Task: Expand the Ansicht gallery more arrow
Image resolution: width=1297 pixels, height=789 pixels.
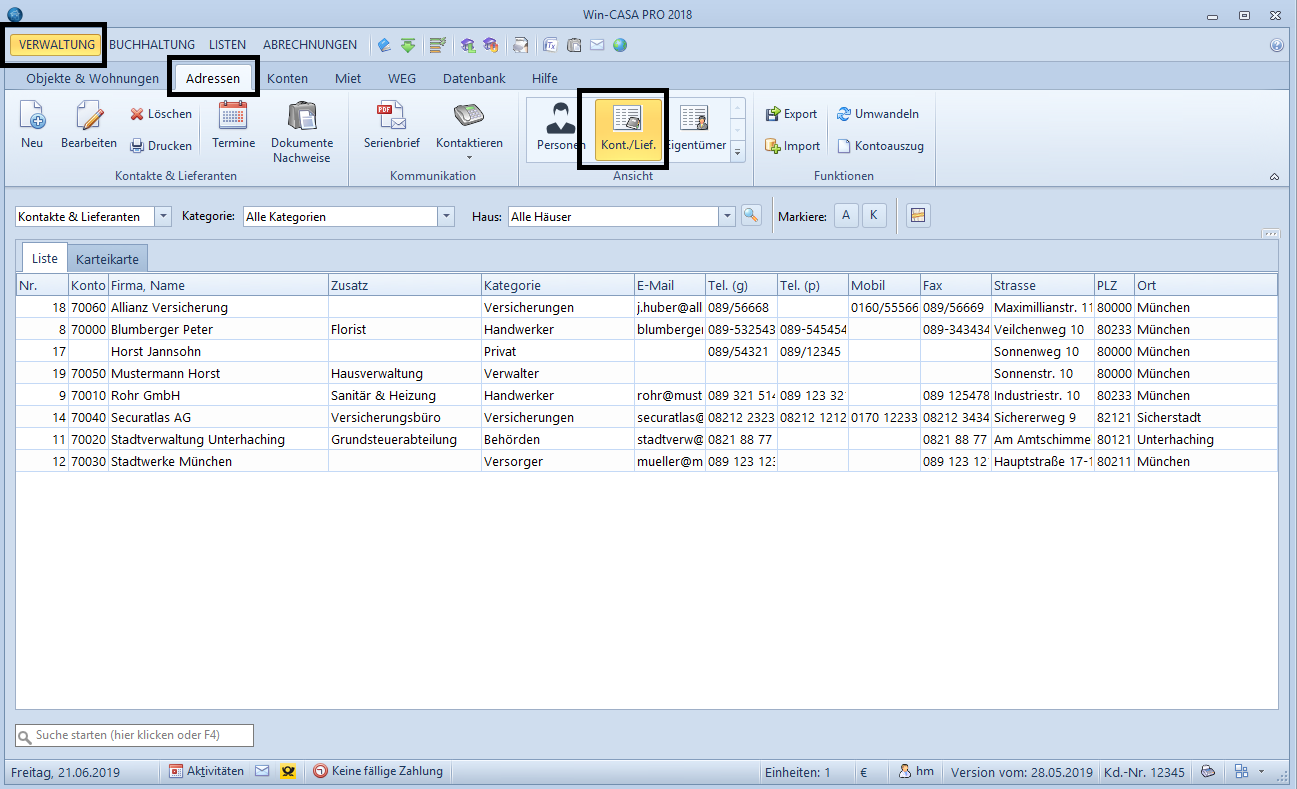Action: click(738, 152)
